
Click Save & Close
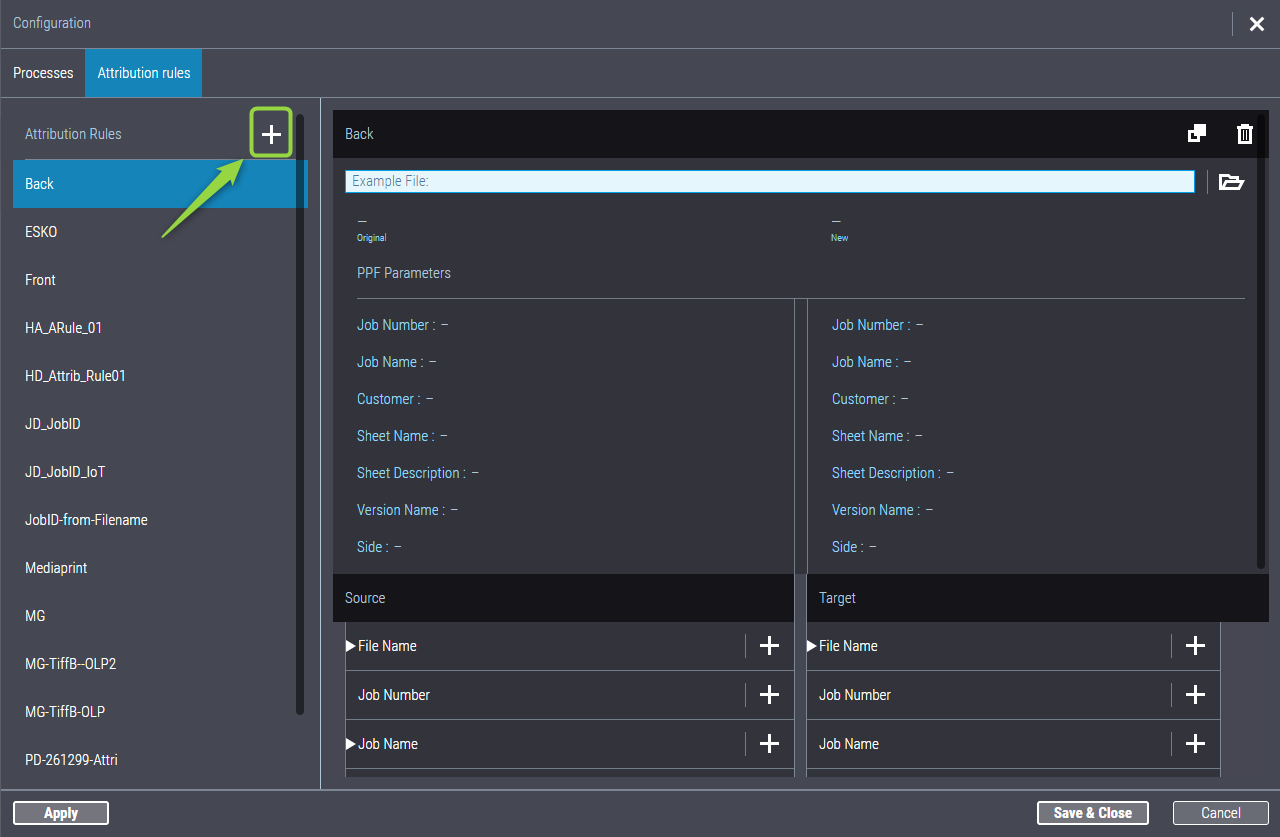[x=1092, y=813]
